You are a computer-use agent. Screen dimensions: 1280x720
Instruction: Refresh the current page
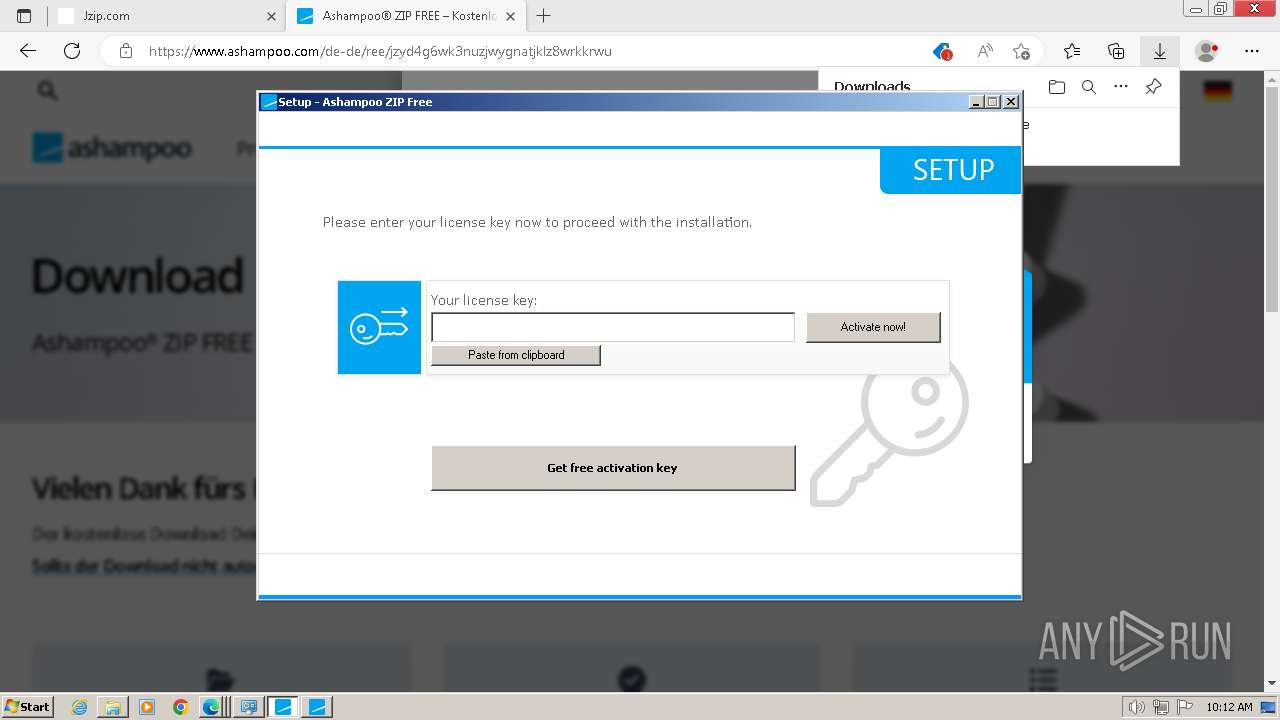72,51
